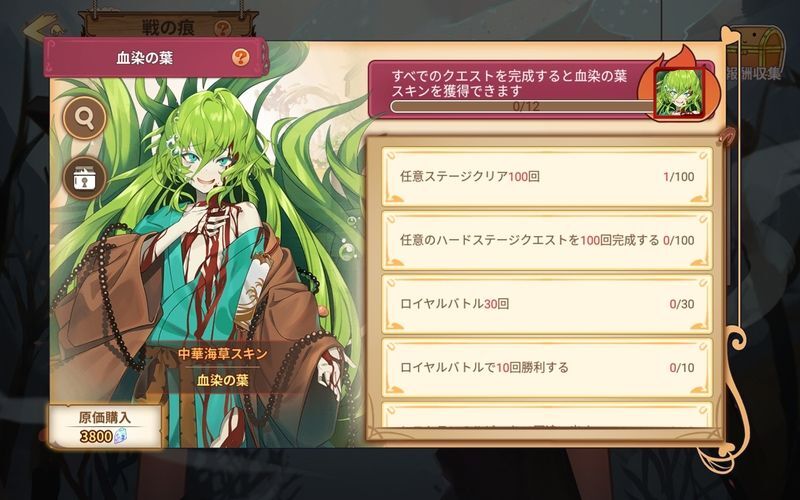Viewport: 800px width, 500px height.
Task: Select the ハードステージクエスト100回 quest row
Action: click(x=547, y=240)
